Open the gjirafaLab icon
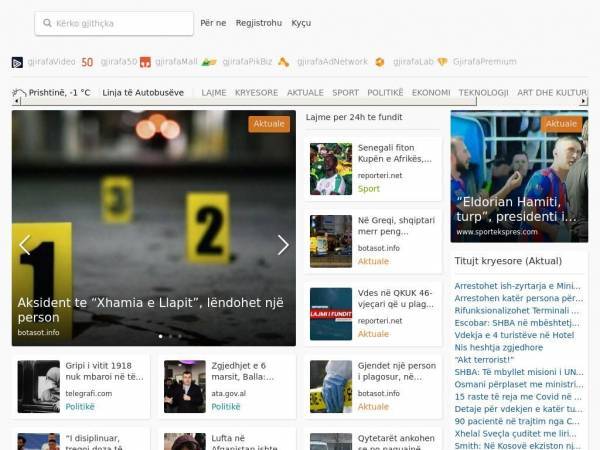Viewport: 600px width, 450px height. (380, 62)
